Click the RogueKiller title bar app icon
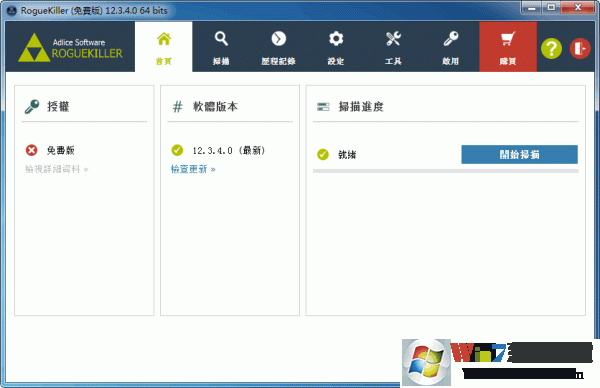The image size is (600, 388). click(x=11, y=10)
